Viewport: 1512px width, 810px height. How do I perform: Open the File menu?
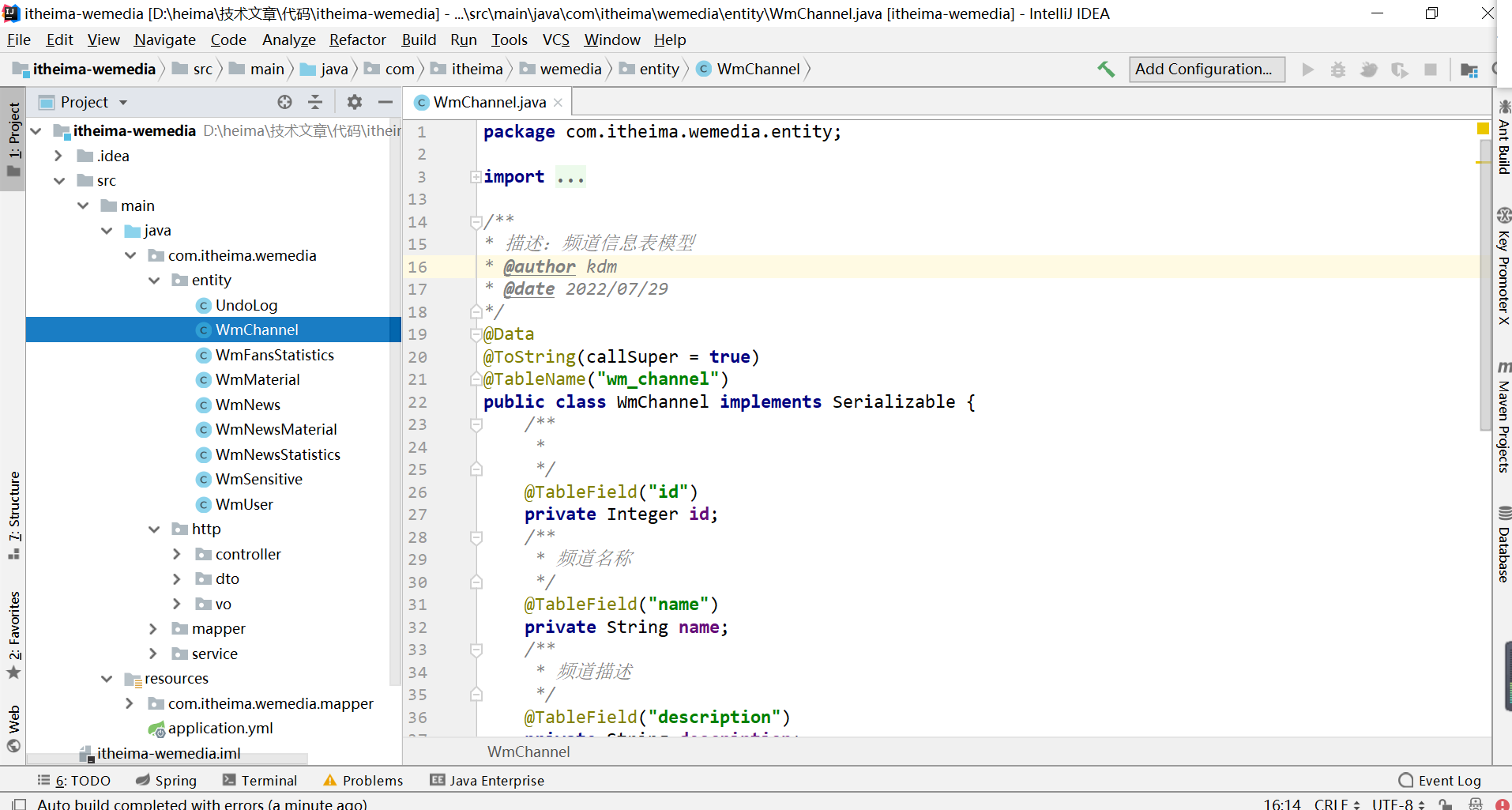(19, 40)
